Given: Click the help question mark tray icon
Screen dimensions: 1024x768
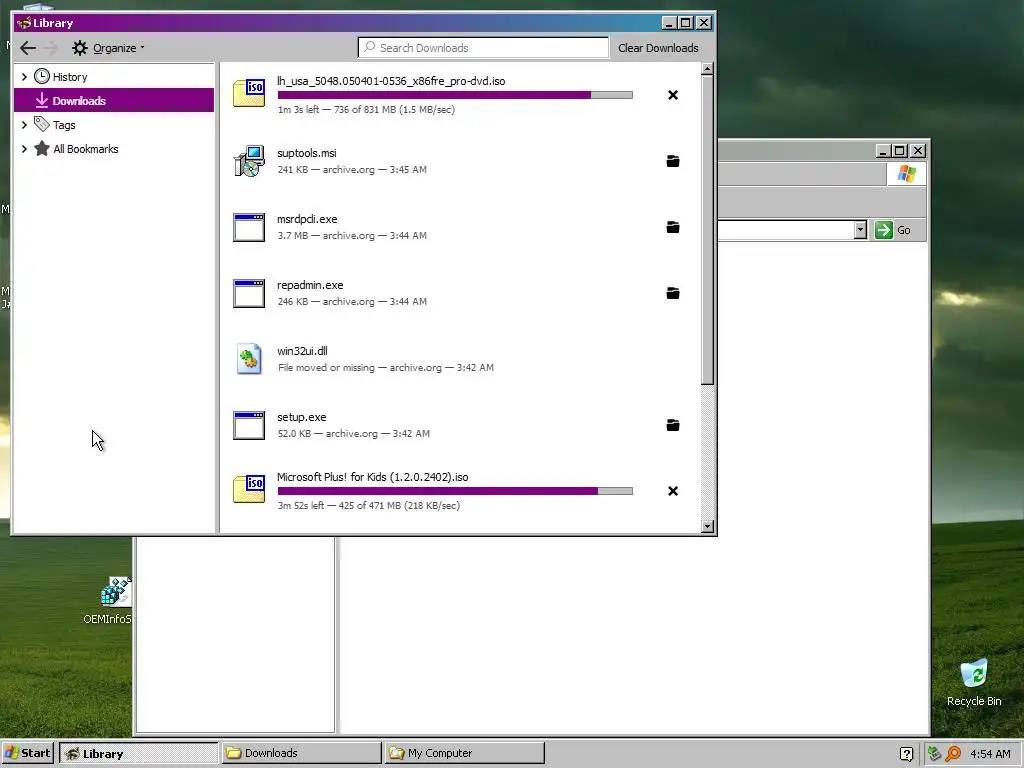Looking at the screenshot, I should tap(906, 754).
